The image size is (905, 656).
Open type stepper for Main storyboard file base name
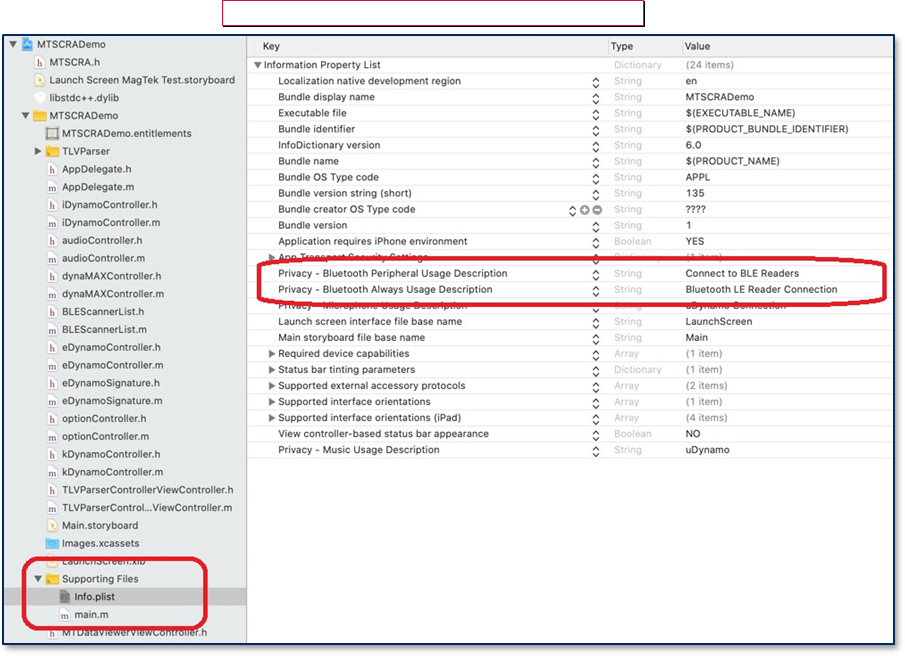596,339
